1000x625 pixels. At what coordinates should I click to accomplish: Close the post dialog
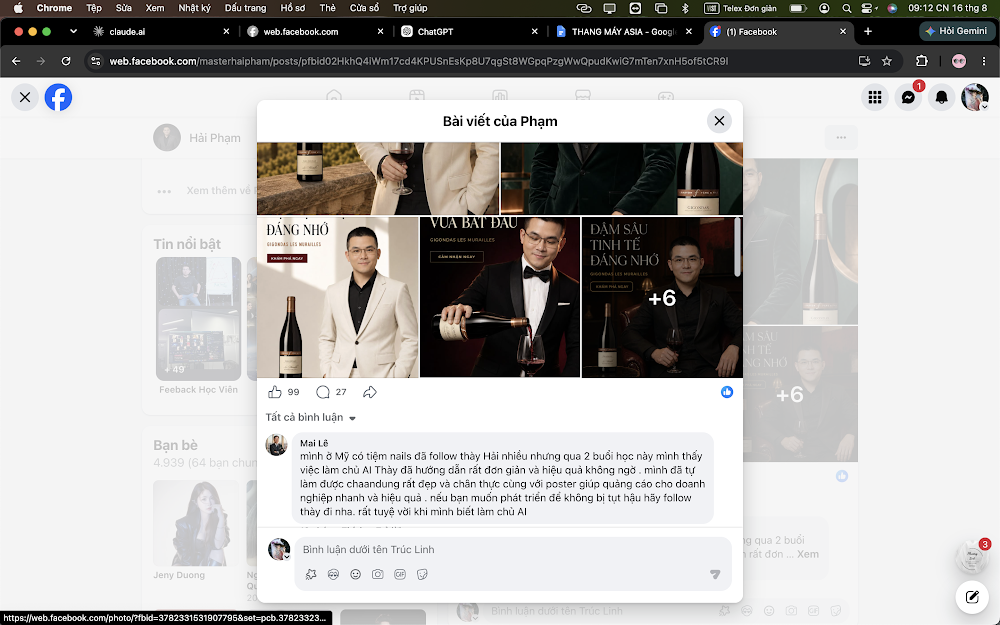pyautogui.click(x=719, y=121)
